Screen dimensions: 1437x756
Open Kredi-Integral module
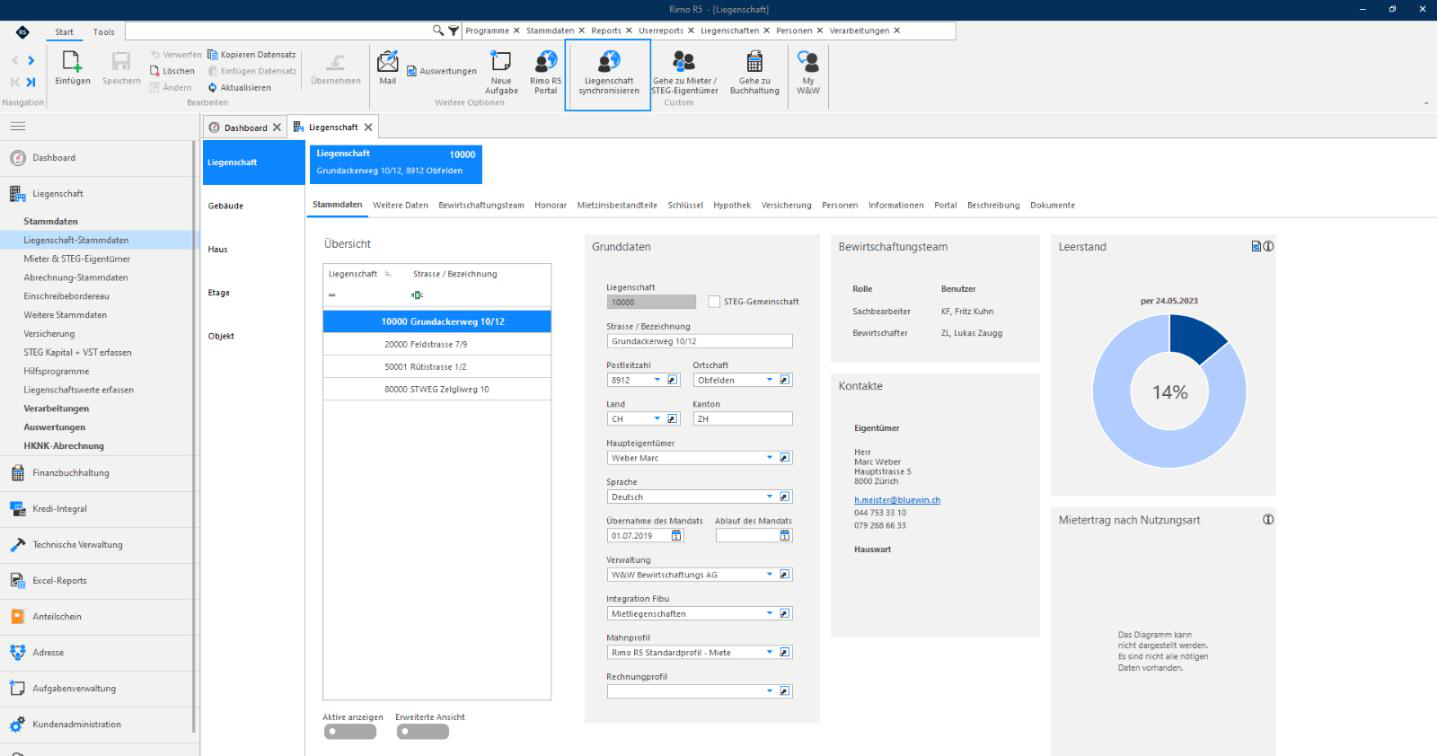click(x=60, y=509)
